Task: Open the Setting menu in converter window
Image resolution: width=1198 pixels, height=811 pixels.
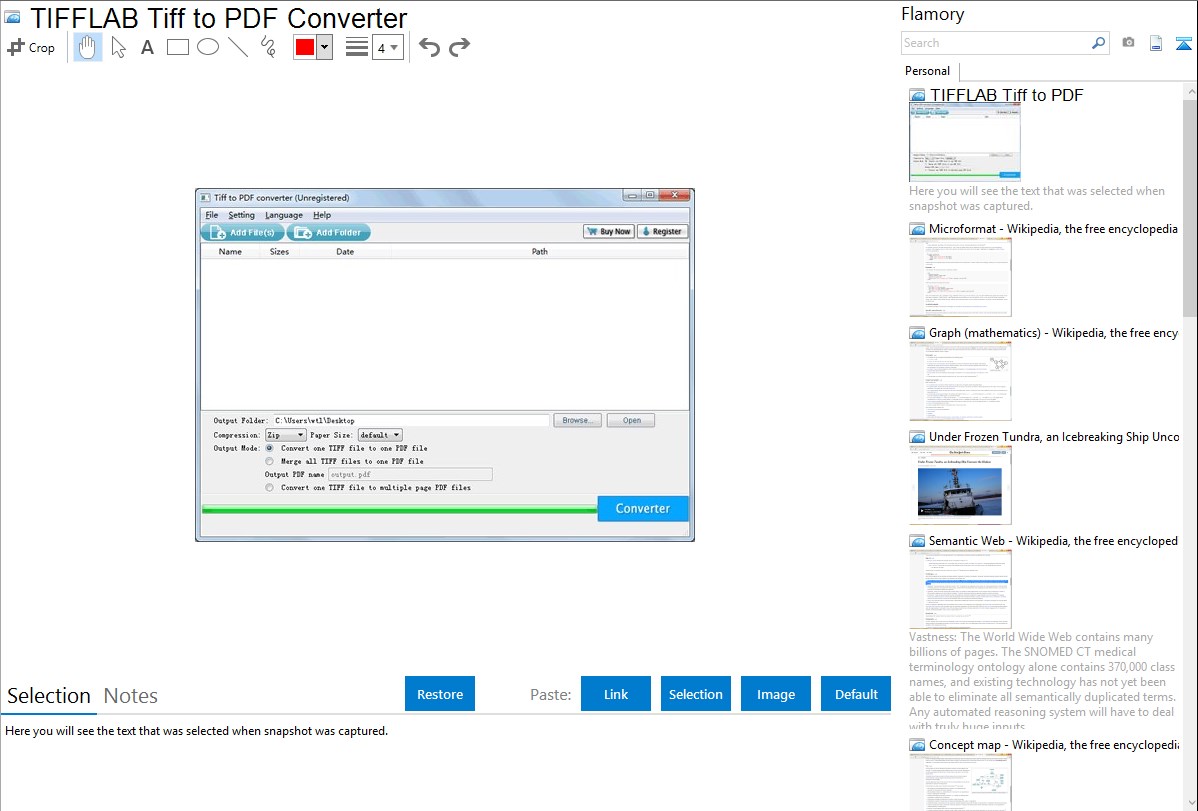Action: [241, 216]
